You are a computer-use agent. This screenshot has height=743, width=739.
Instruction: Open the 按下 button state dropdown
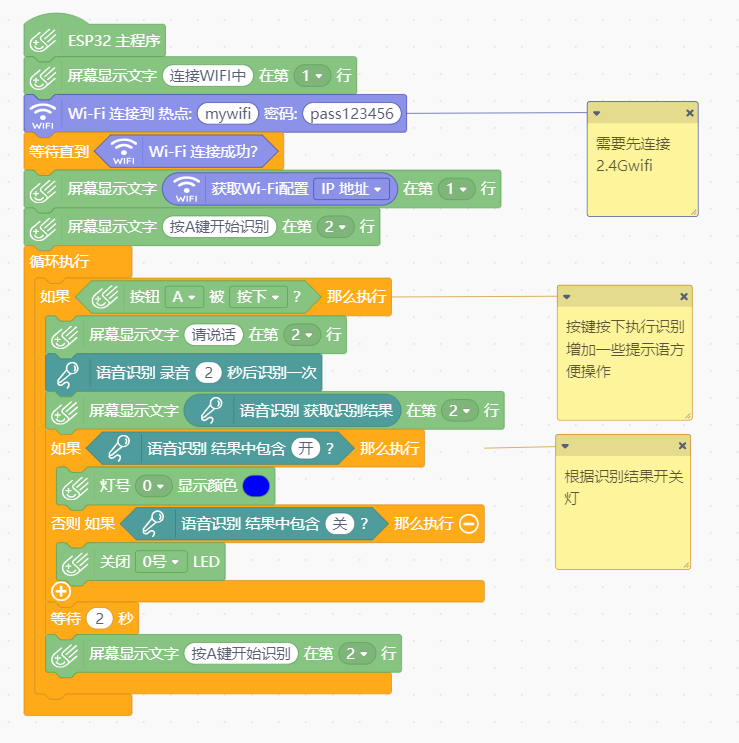pyautogui.click(x=258, y=297)
